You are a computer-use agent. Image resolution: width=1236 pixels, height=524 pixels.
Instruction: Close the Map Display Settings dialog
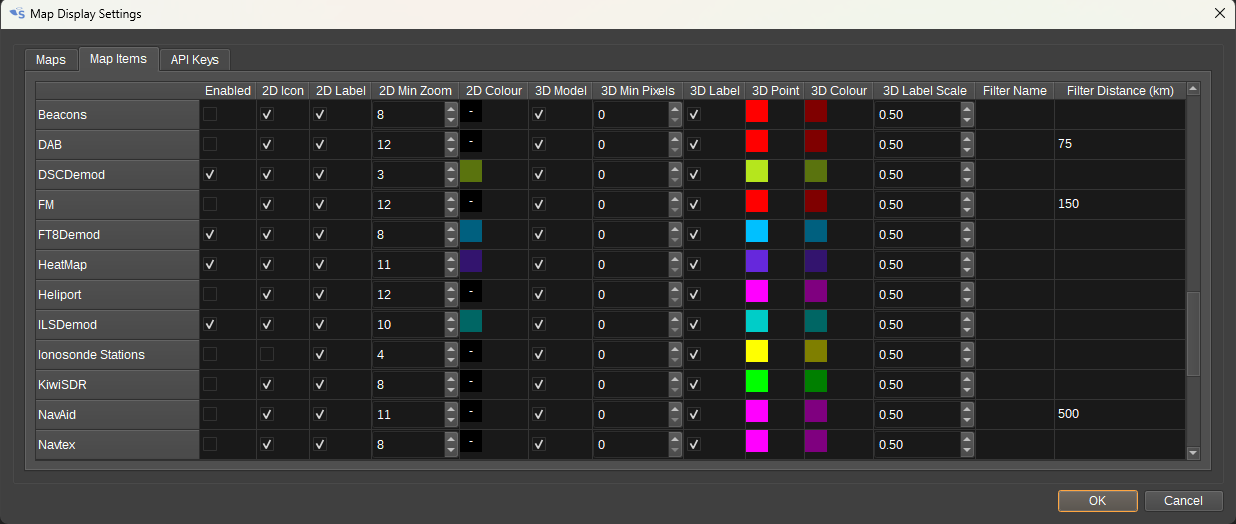click(1219, 14)
